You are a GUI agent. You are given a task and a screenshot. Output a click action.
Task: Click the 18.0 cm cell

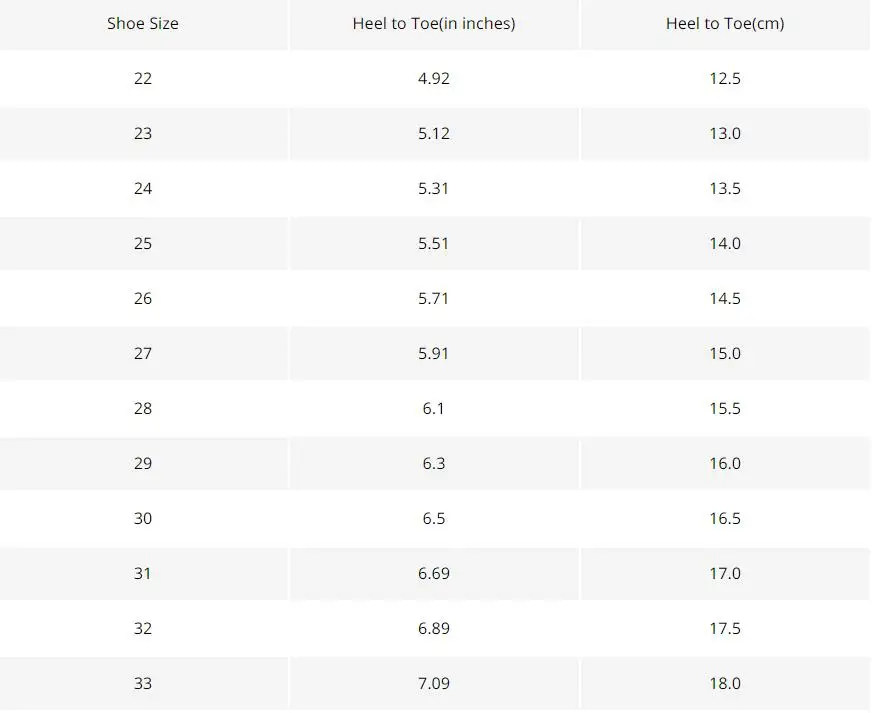click(x=725, y=684)
